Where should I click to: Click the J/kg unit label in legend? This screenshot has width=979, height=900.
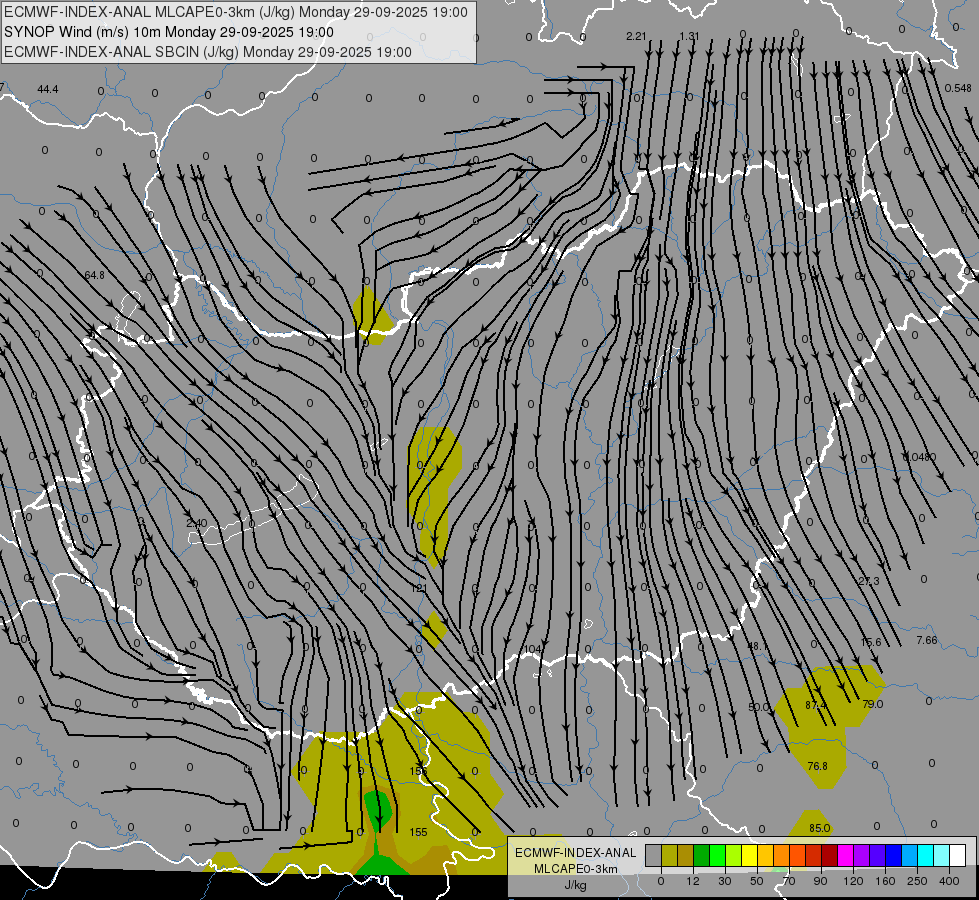[x=575, y=885]
